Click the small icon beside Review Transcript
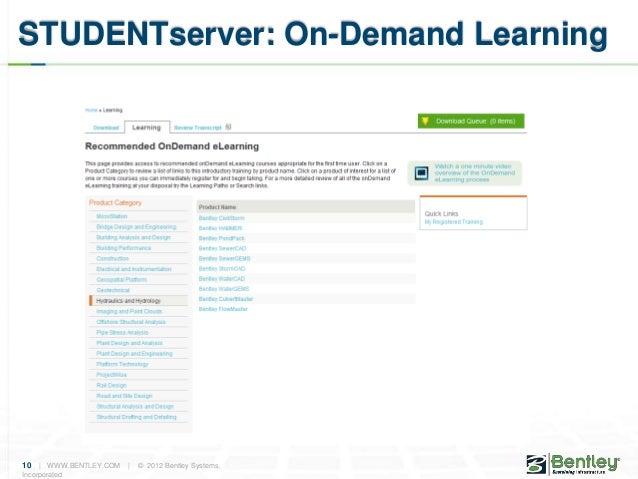Image resolution: width=638 pixels, height=479 pixels. point(228,127)
